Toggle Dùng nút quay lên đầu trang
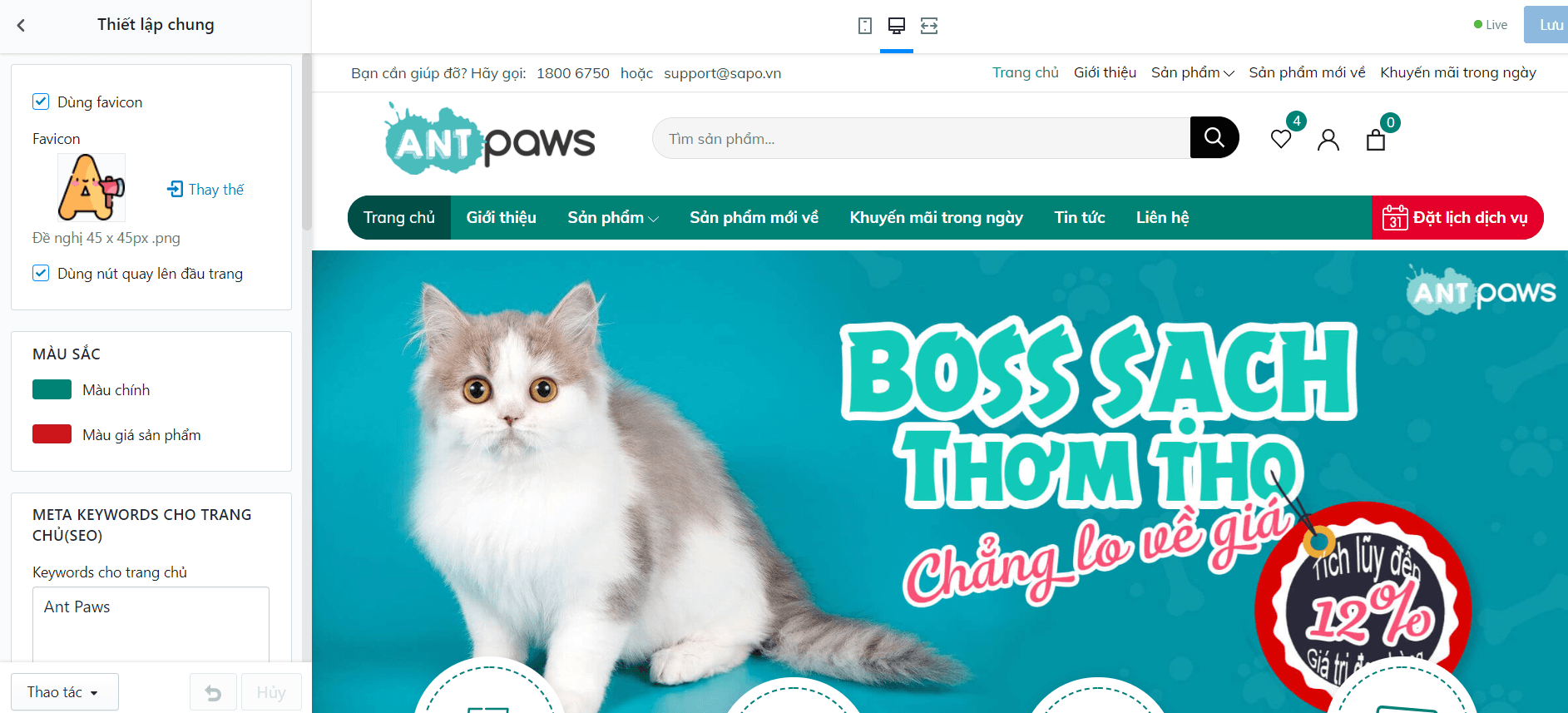Viewport: 1568px width, 713px height. point(41,273)
